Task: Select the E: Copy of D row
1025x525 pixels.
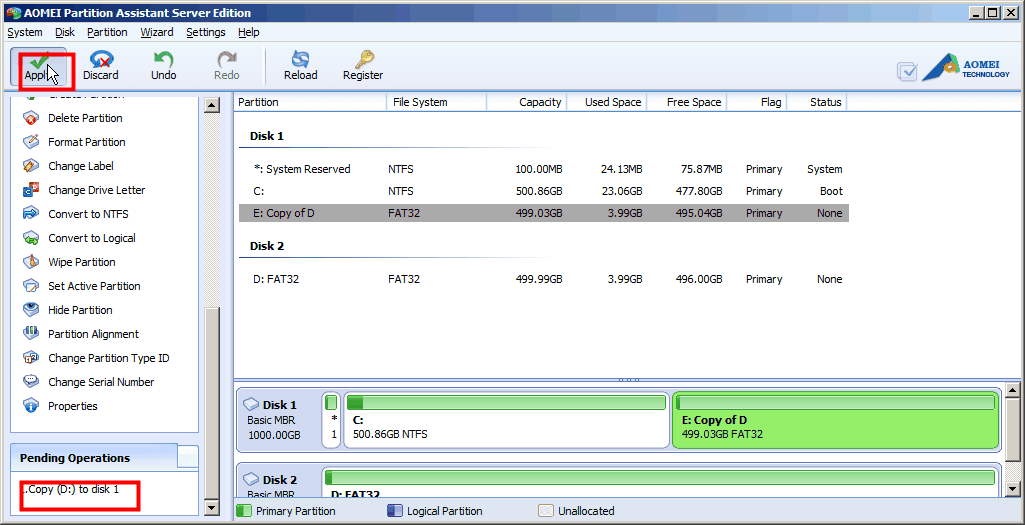Action: pos(544,213)
